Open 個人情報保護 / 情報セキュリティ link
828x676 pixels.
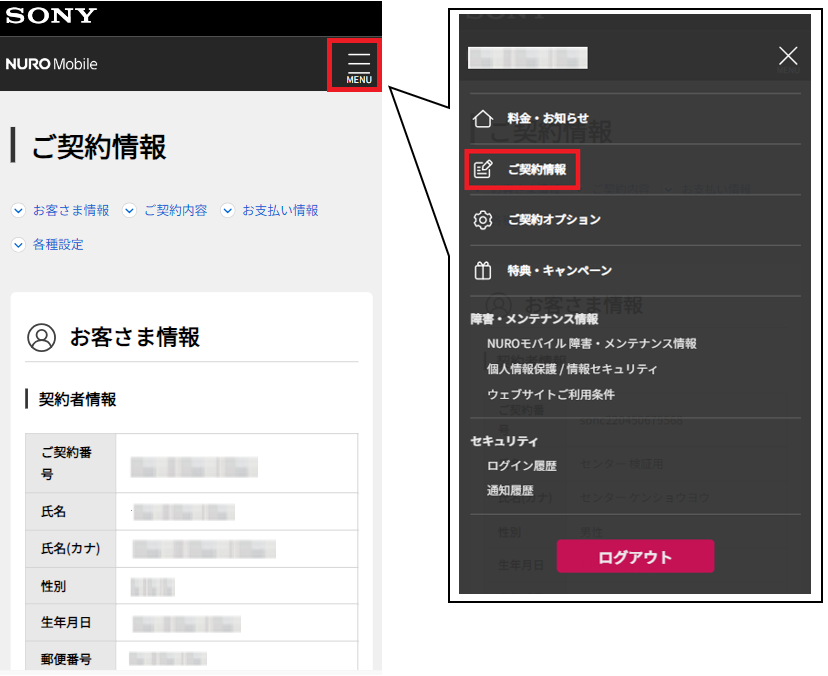[x=572, y=369]
